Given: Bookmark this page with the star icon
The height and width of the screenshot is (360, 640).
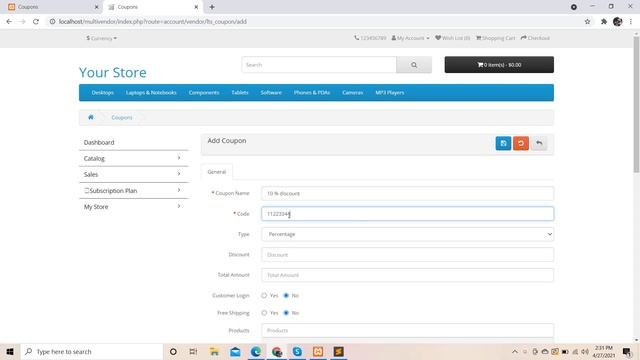Looking at the screenshot, I should 587,22.
